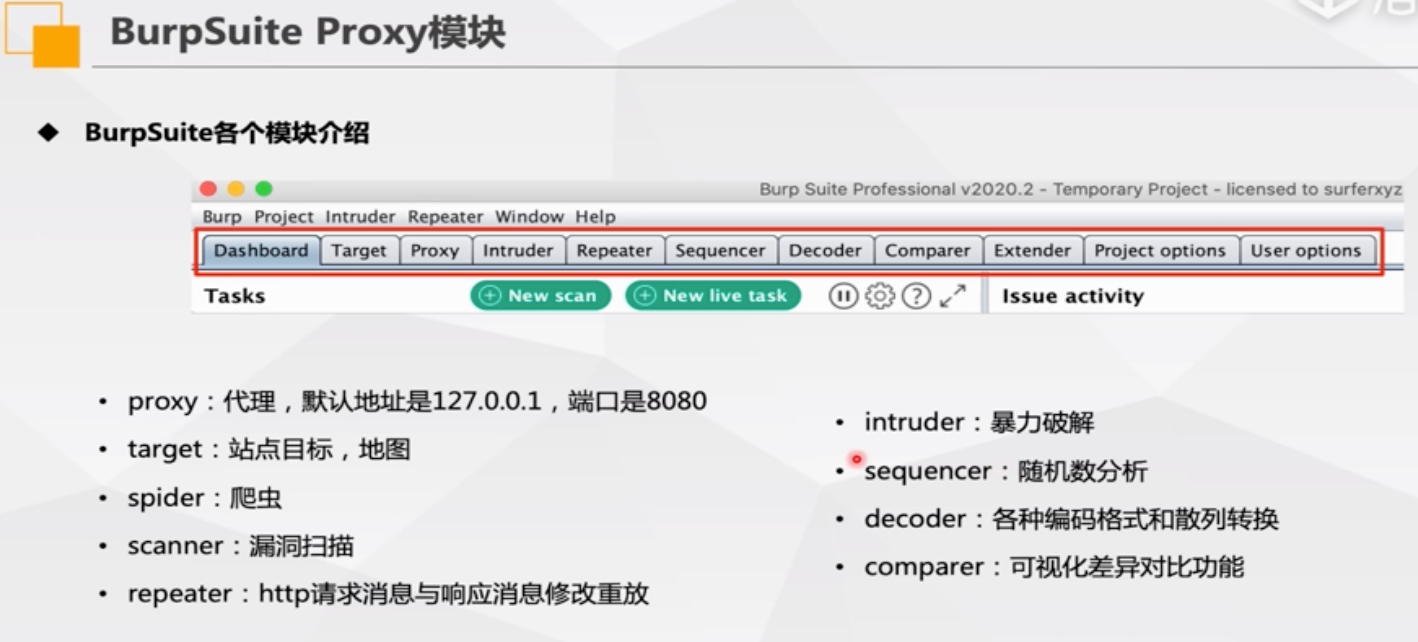Image resolution: width=1418 pixels, height=642 pixels.
Task: Open the Project menu
Action: coord(284,216)
